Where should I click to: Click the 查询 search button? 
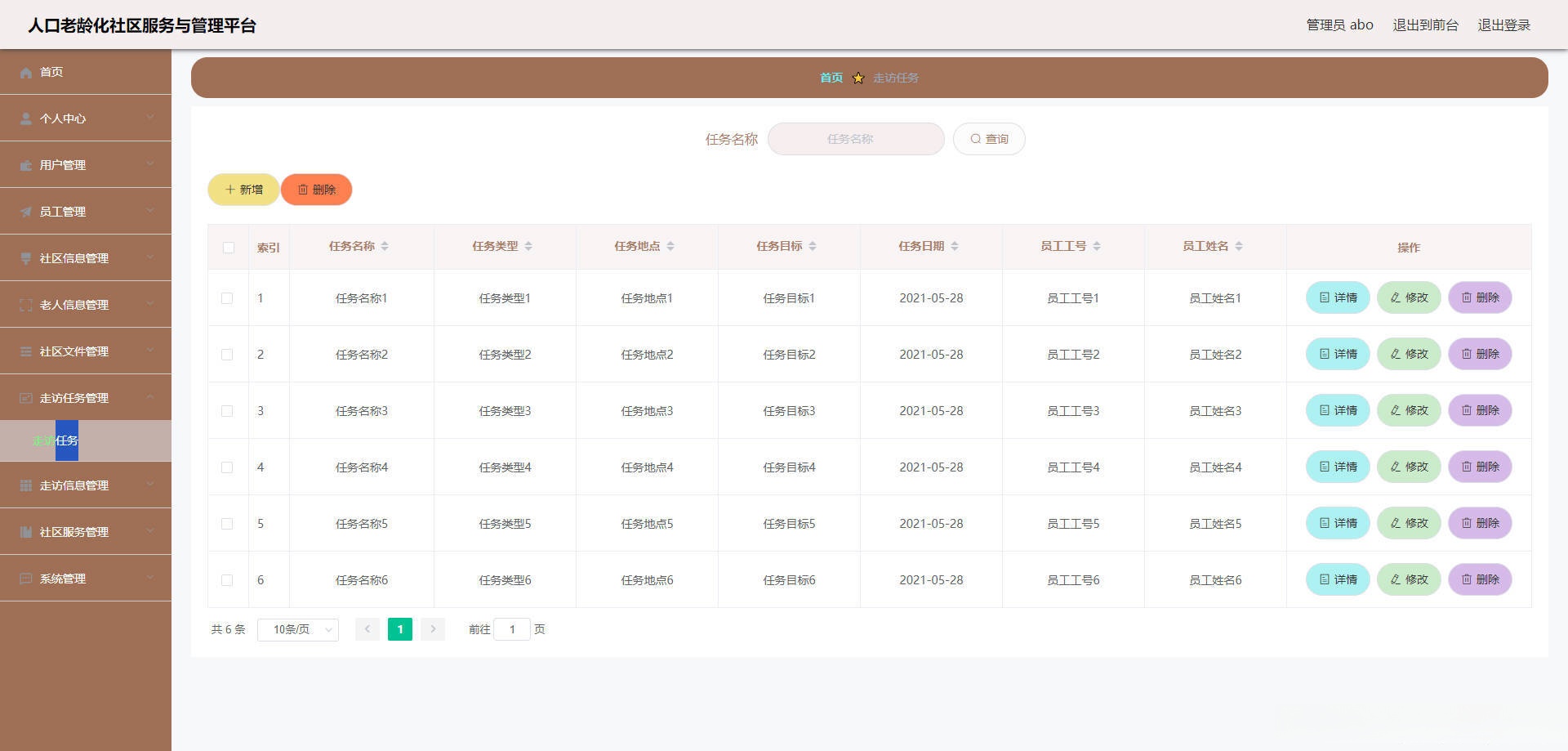tap(989, 139)
